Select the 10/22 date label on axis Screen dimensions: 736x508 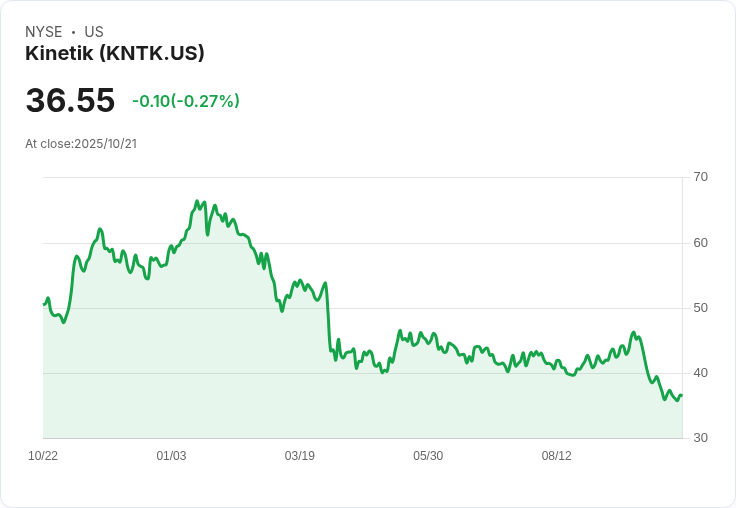click(x=43, y=456)
